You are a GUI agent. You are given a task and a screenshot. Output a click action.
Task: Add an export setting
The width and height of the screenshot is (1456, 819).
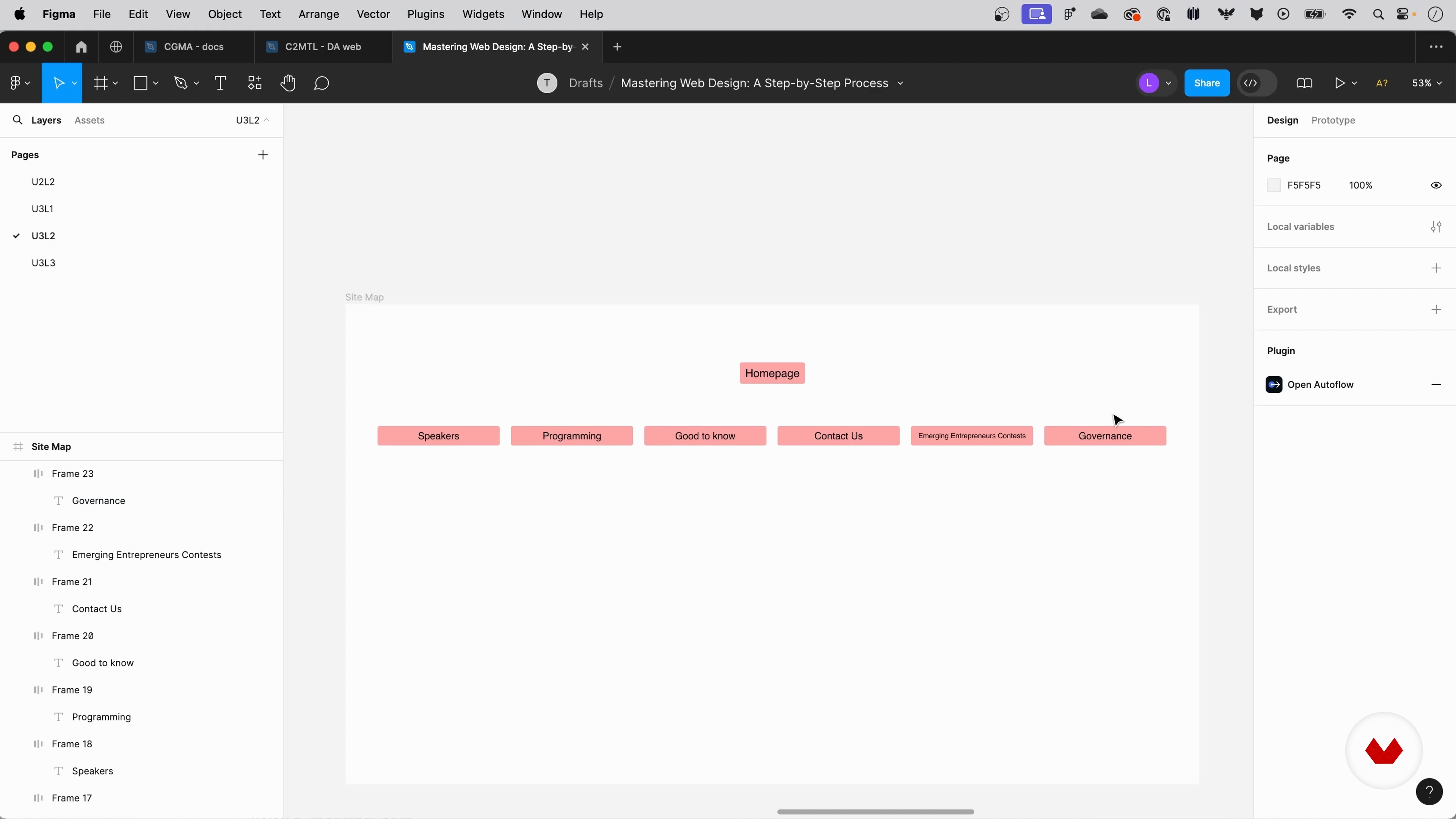click(1436, 309)
